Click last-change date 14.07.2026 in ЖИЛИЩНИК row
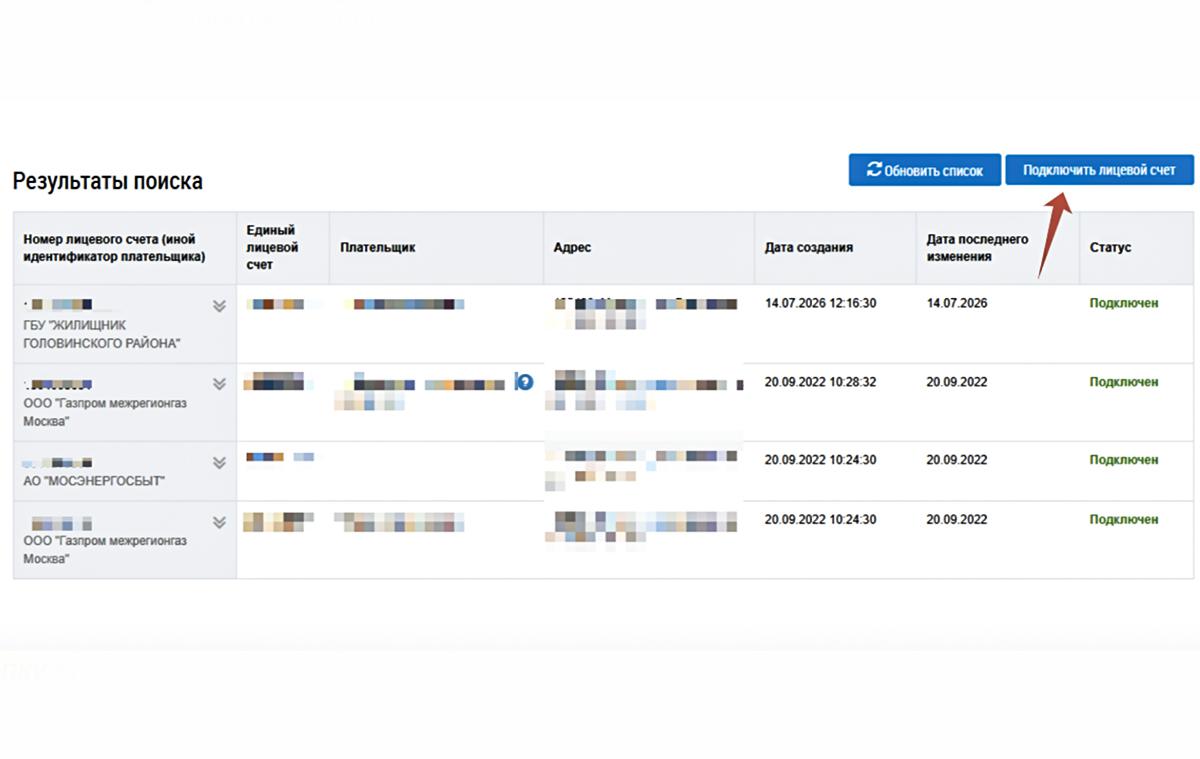The width and height of the screenshot is (1200, 759). 956,303
